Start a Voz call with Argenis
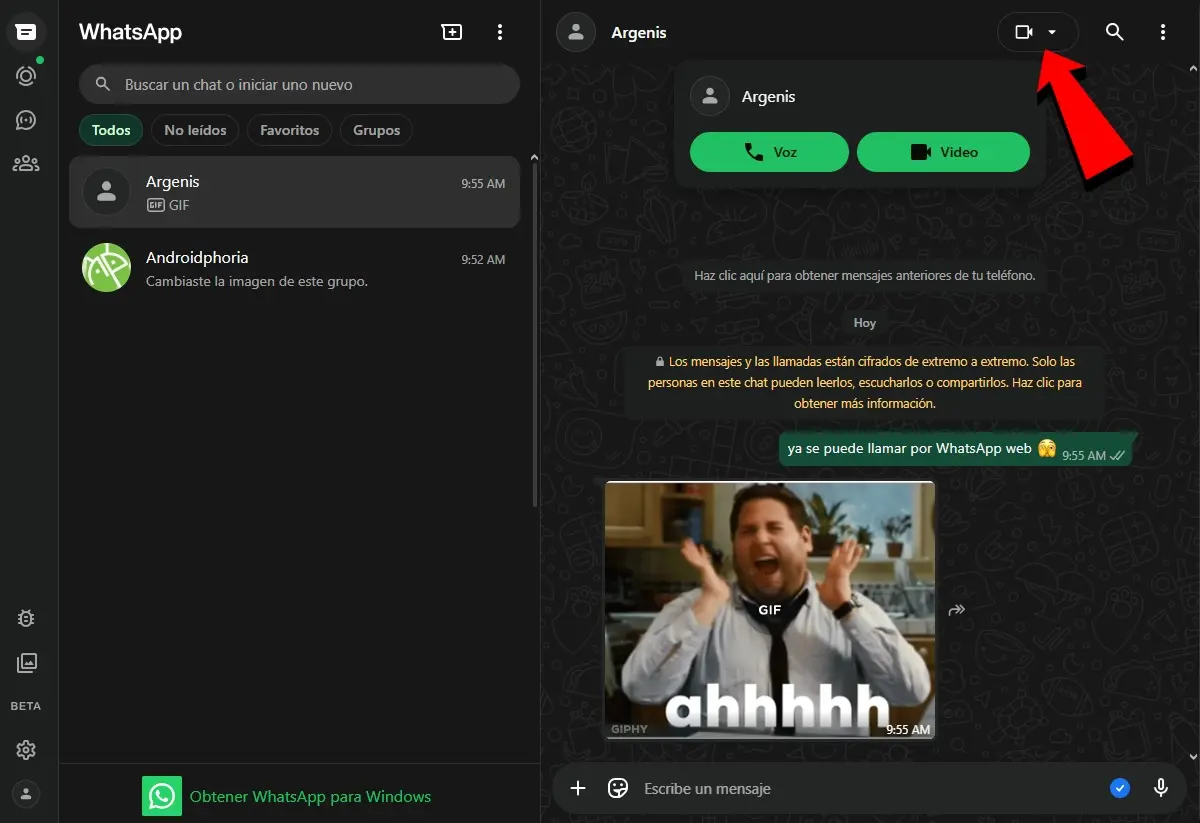The height and width of the screenshot is (823, 1200). click(x=769, y=152)
